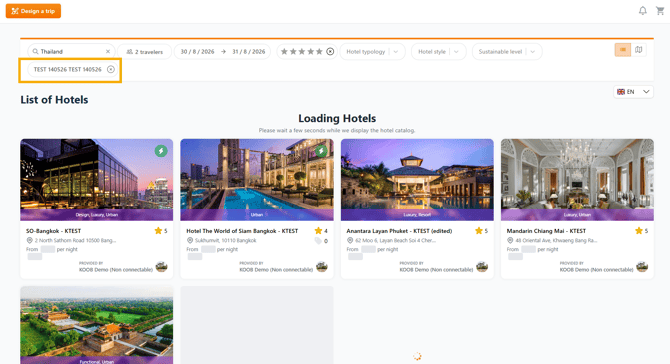
Task: Open the Sustainable level dropdown
Action: pyautogui.click(x=507, y=52)
